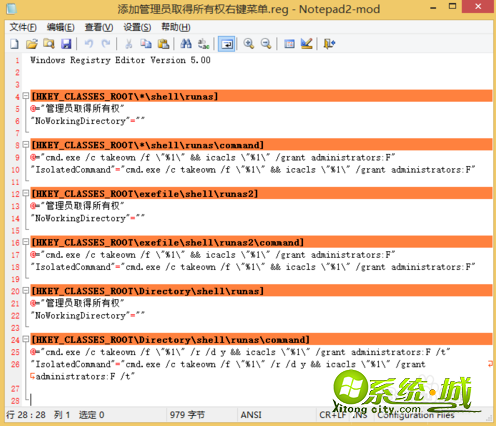The height and width of the screenshot is (426, 496).
Task: Maximize the Notepad2-mod window
Action: click(x=452, y=7)
